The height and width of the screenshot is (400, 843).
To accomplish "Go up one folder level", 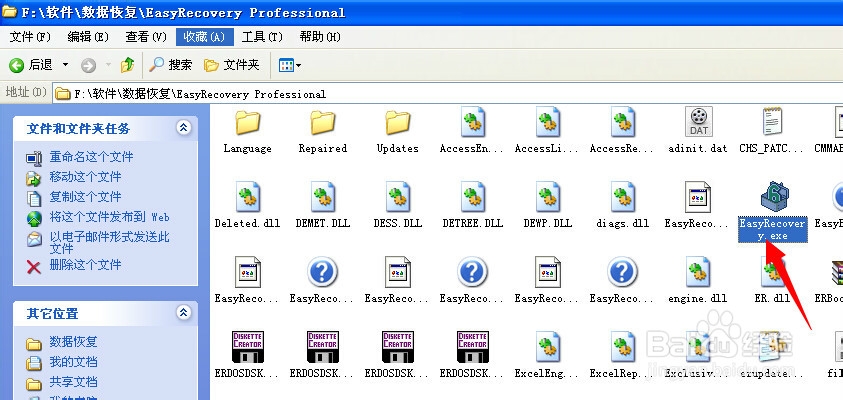I will [x=127, y=65].
